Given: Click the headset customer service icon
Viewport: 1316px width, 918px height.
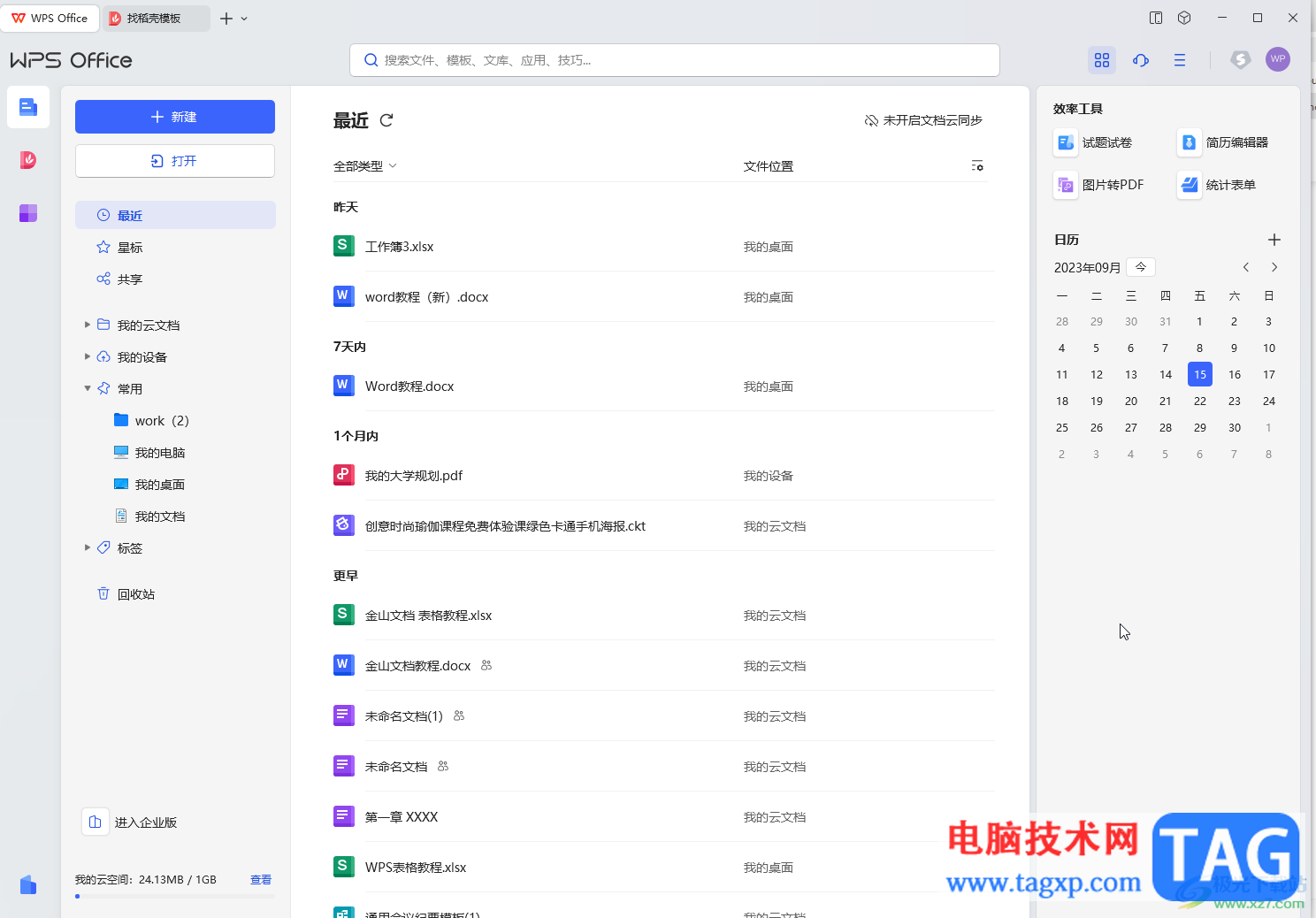Looking at the screenshot, I should point(1141,60).
